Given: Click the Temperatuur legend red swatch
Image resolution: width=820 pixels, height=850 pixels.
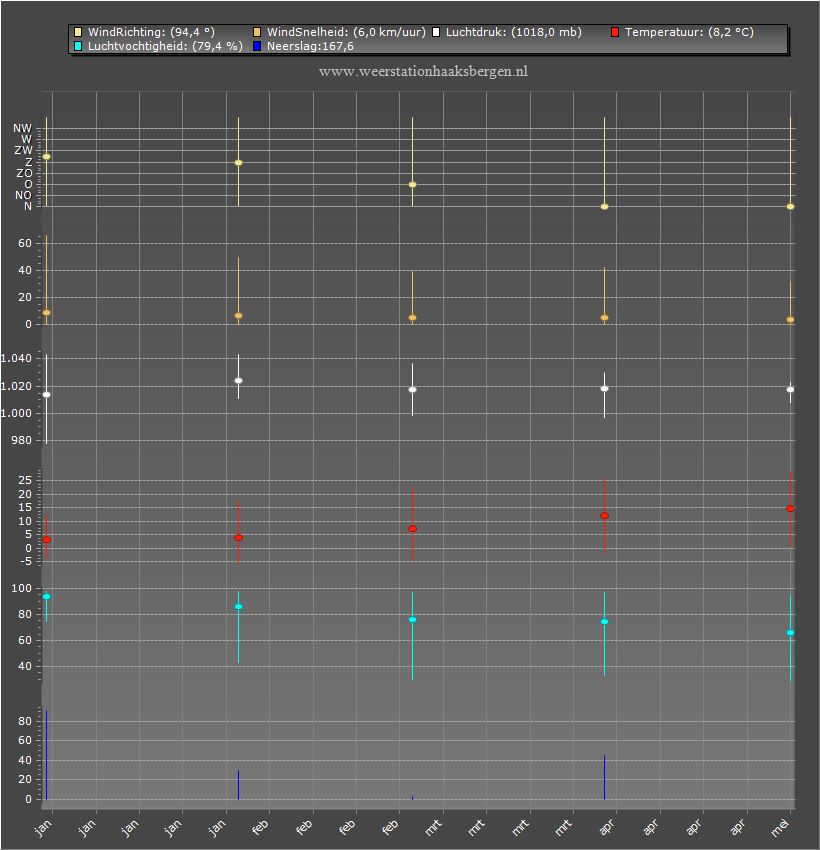Looking at the screenshot, I should click(x=615, y=33).
